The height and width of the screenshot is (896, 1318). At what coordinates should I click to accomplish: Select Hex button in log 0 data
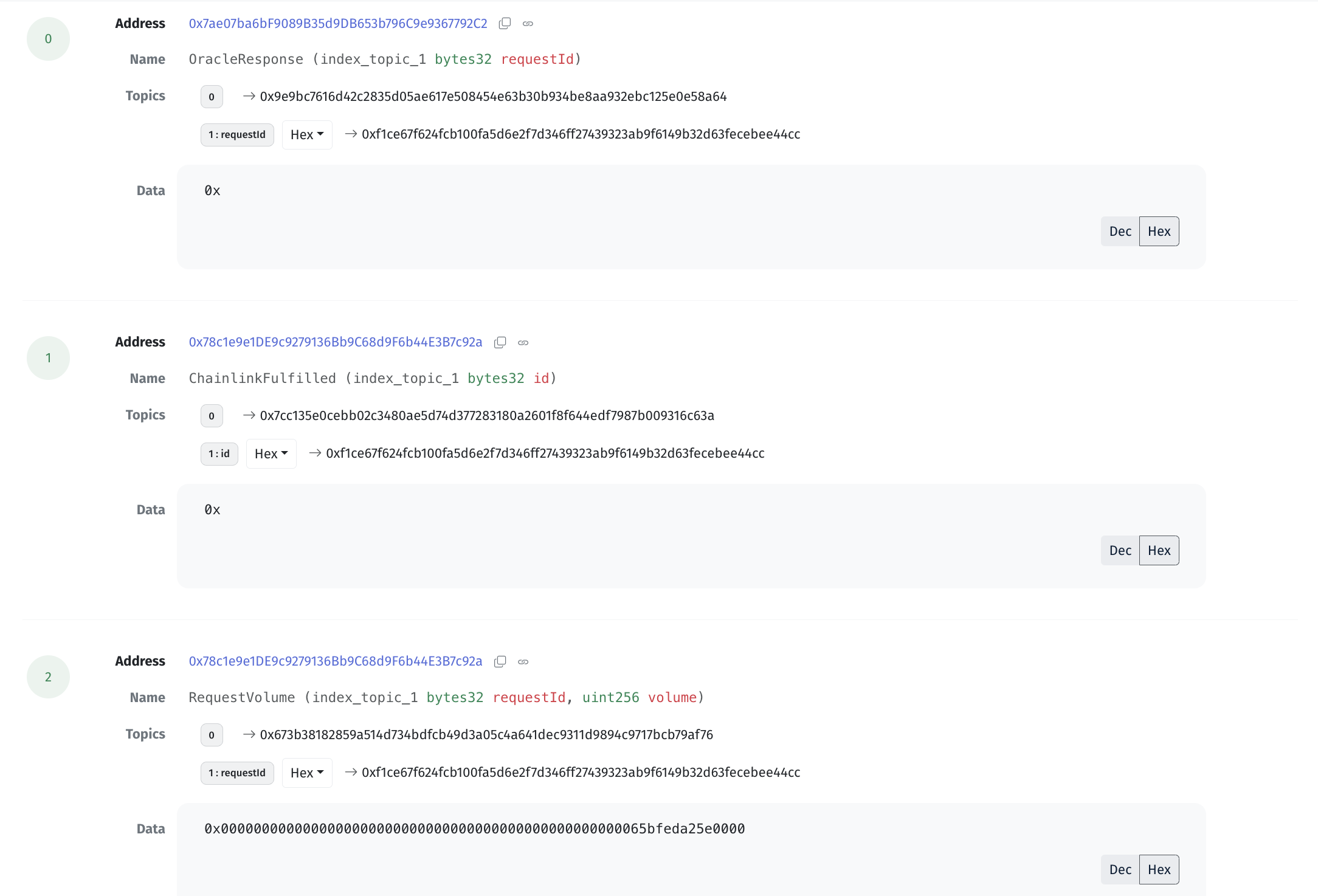pos(1159,232)
